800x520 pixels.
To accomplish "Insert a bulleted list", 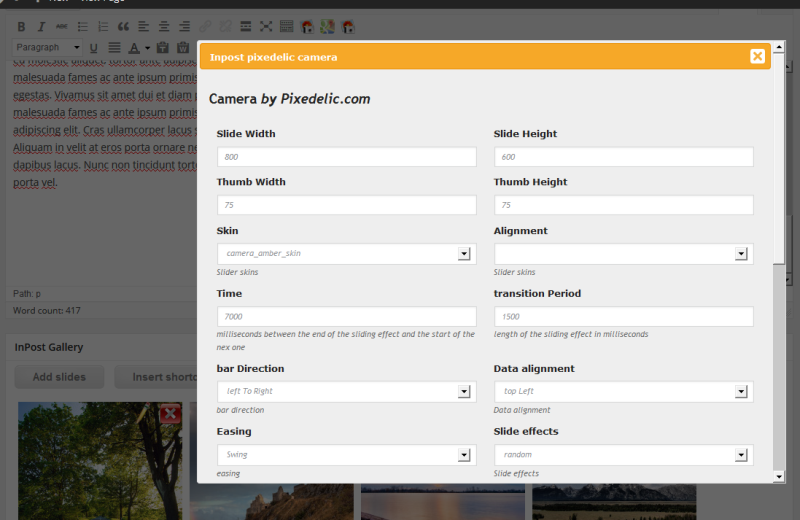I will pos(82,27).
